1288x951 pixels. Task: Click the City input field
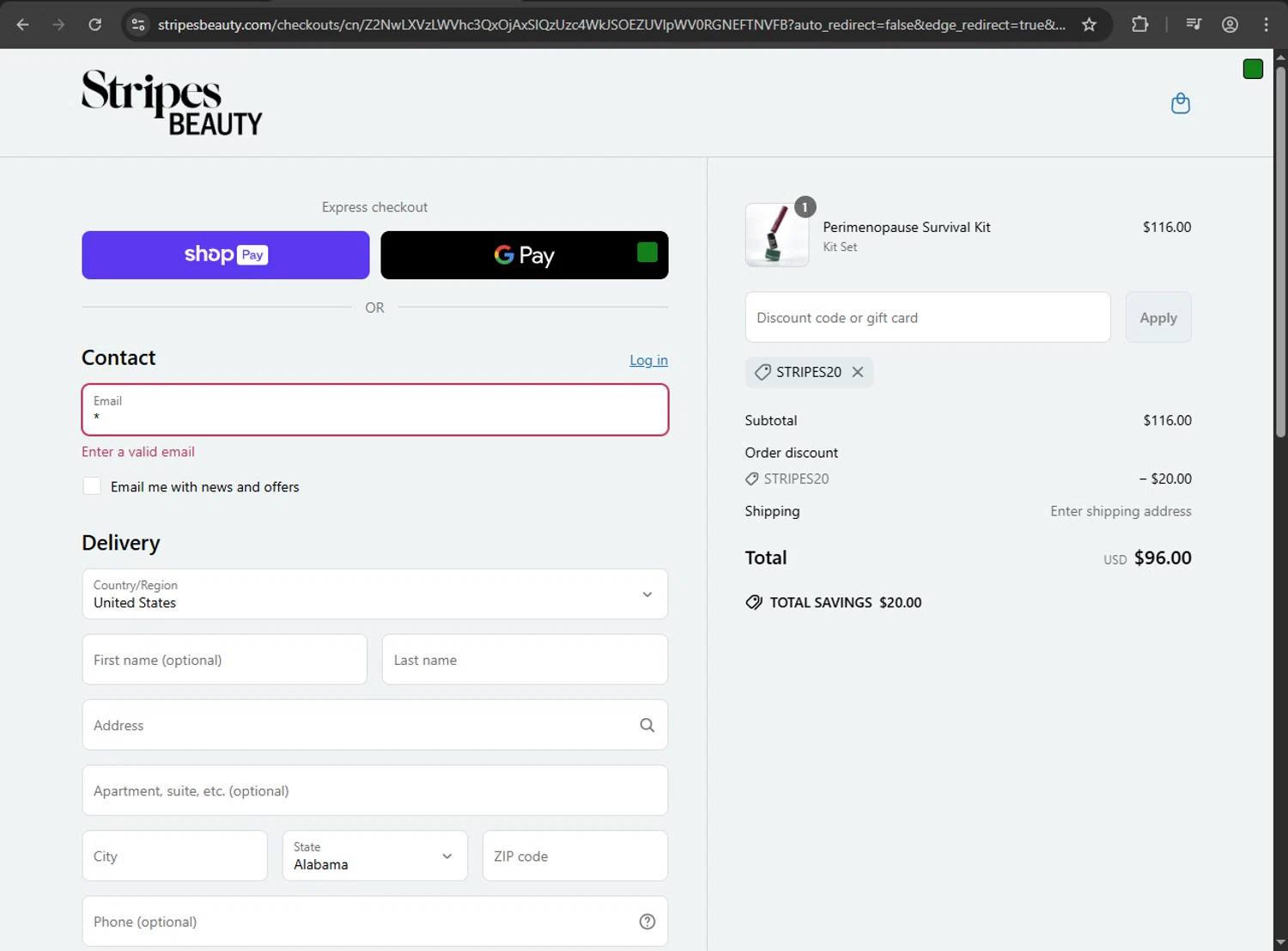point(175,856)
